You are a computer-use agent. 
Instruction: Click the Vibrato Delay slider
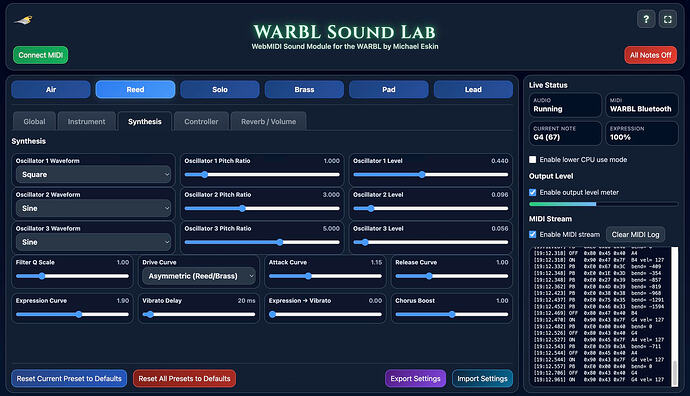(x=198, y=315)
